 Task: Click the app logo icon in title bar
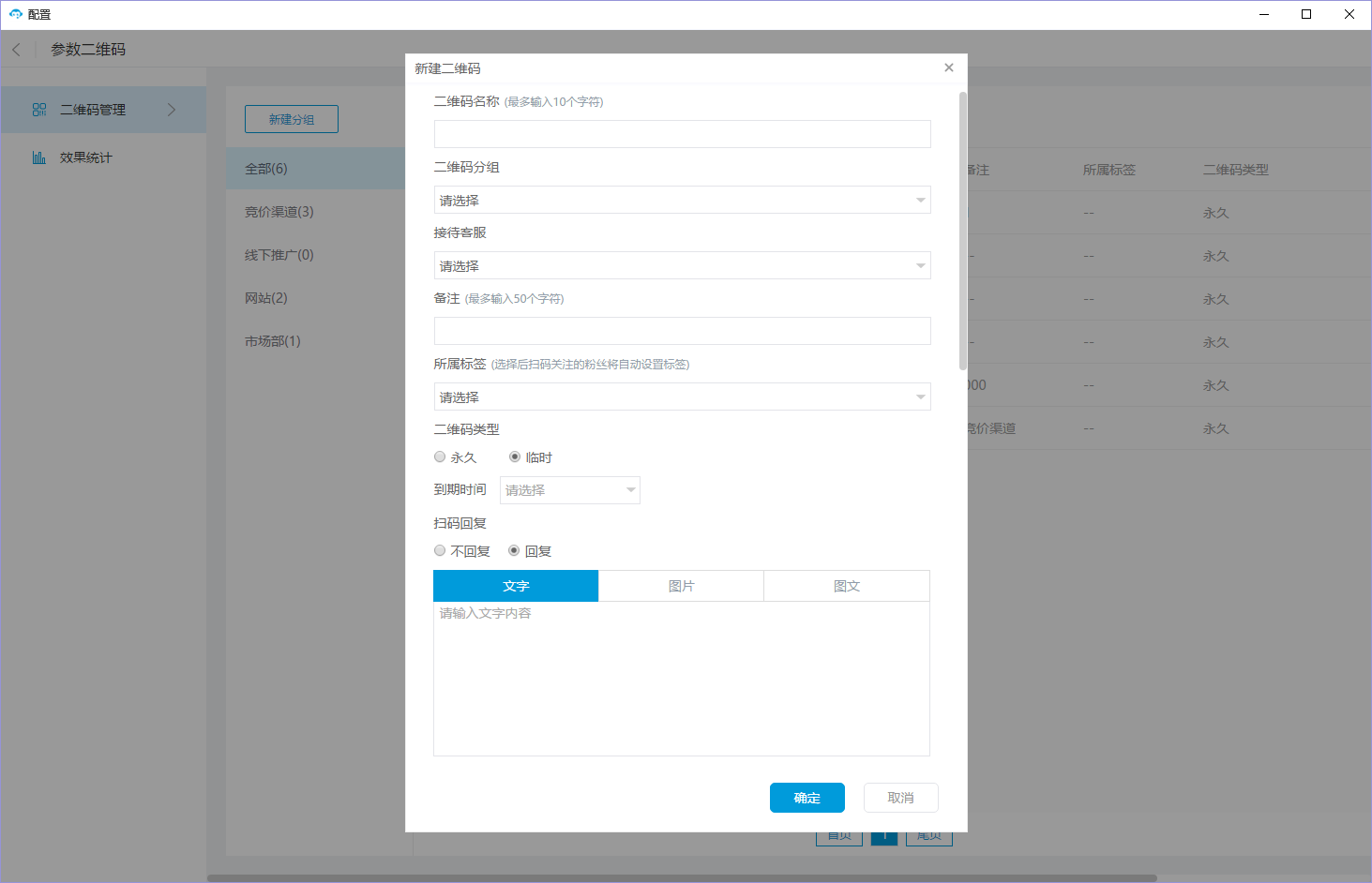pos(15,14)
